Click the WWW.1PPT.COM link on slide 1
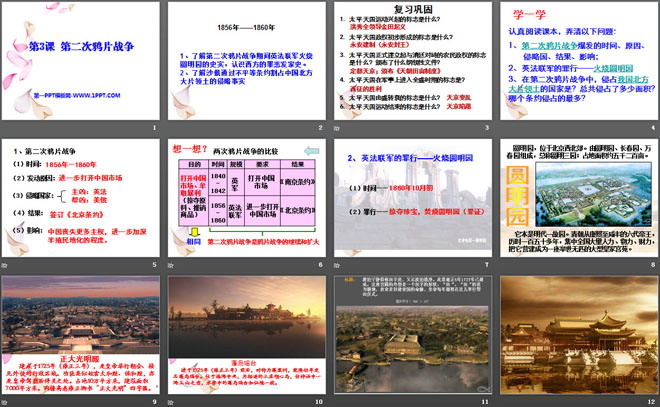This screenshot has height=407, width=660. (96, 96)
